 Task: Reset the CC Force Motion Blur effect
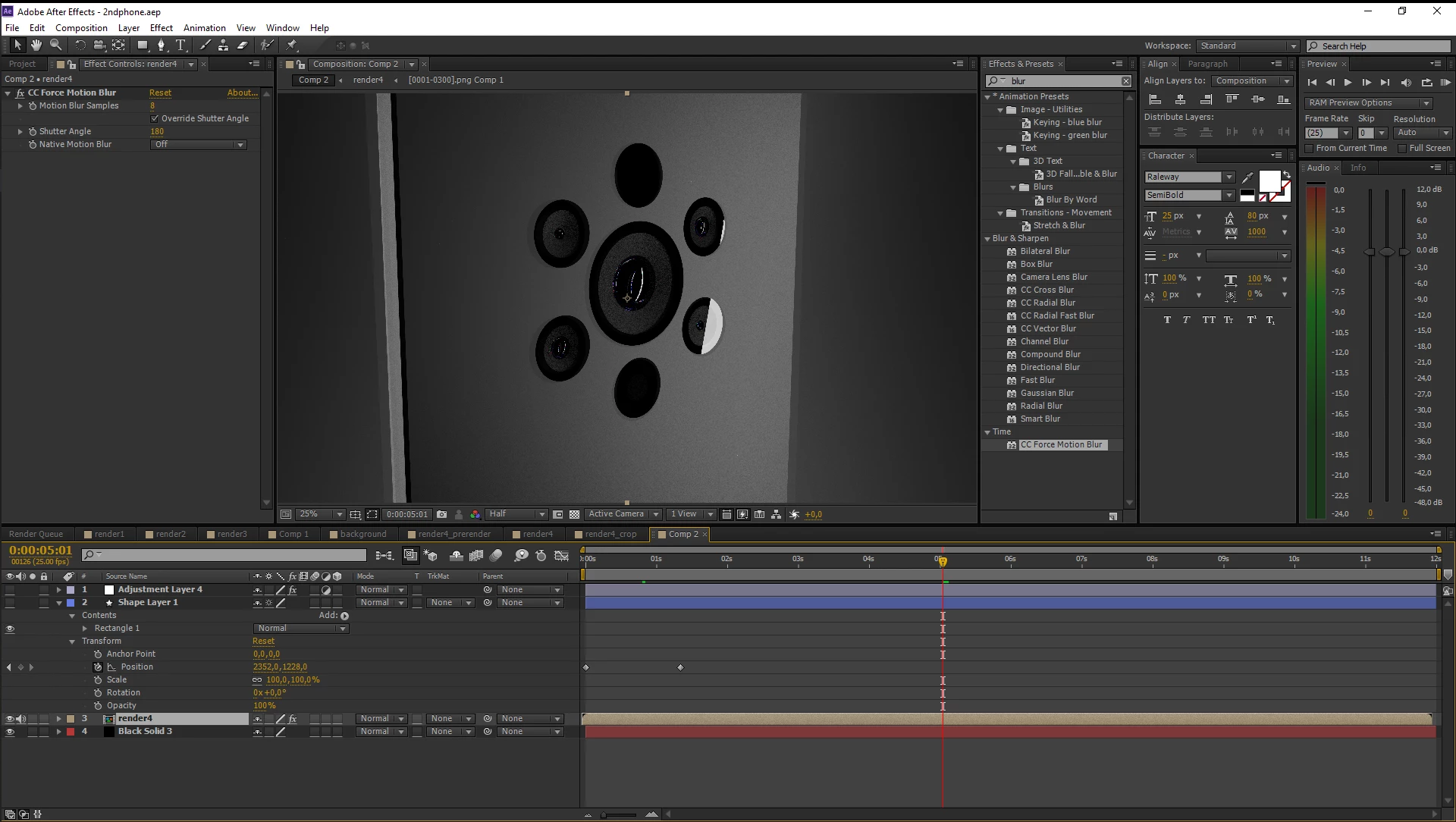click(160, 93)
